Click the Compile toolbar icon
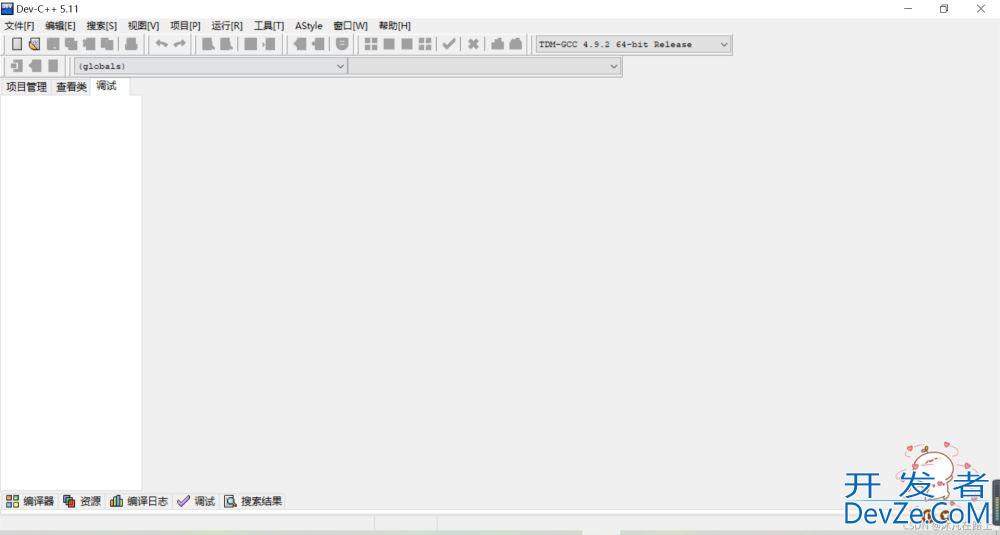This screenshot has width=1000, height=535. pyautogui.click(x=371, y=44)
